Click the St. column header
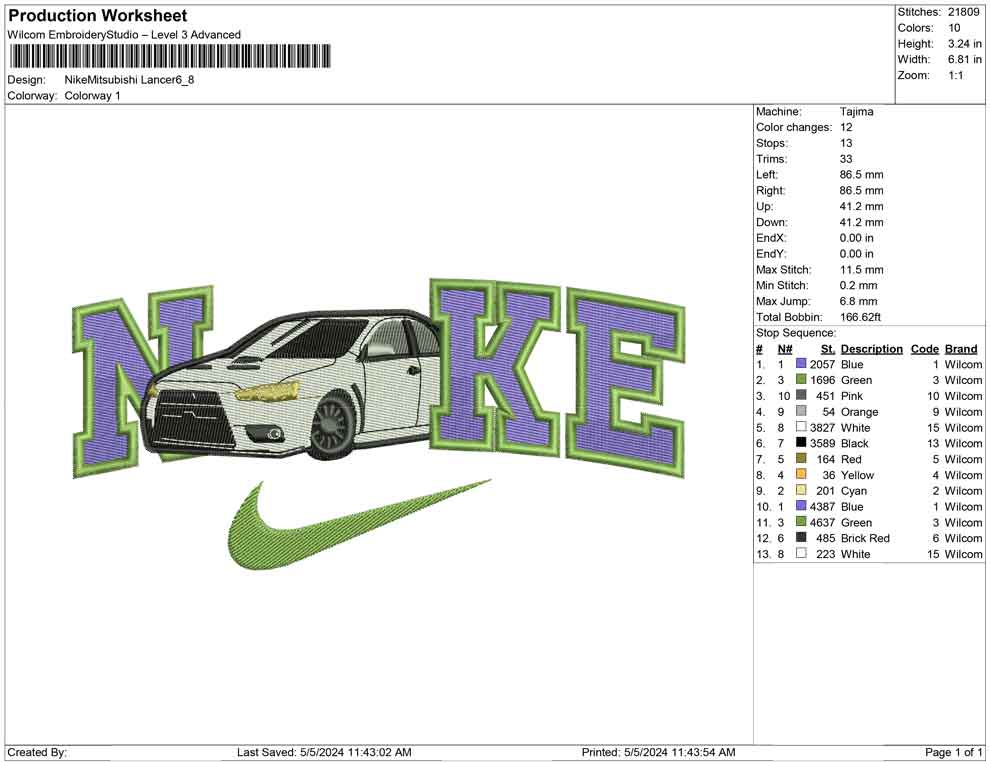The image size is (990, 762). tap(827, 349)
